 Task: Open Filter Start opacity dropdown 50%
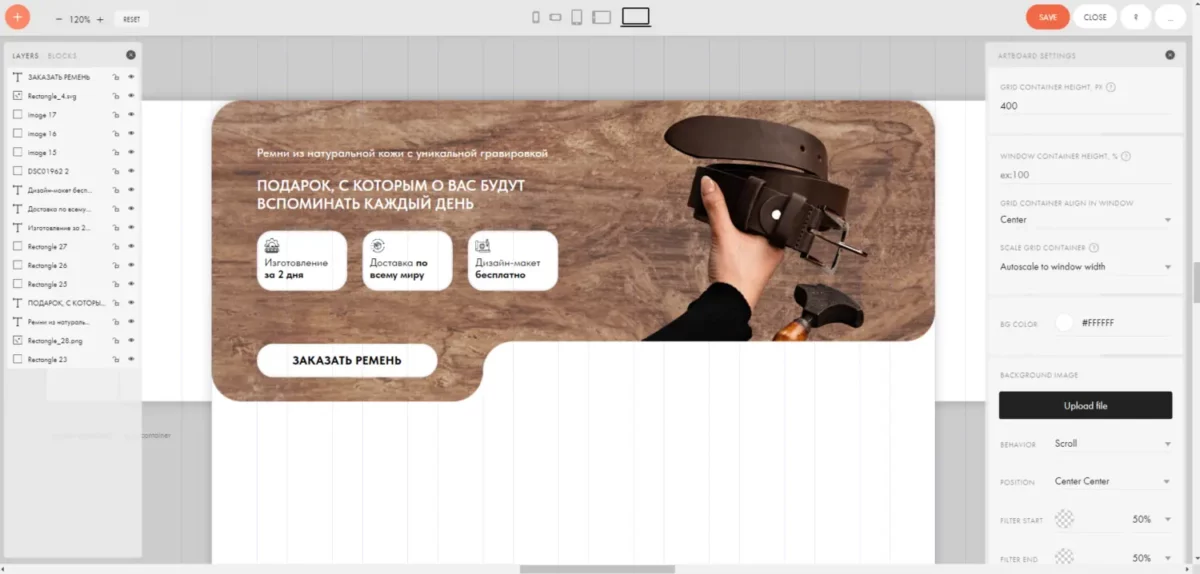[1150, 519]
